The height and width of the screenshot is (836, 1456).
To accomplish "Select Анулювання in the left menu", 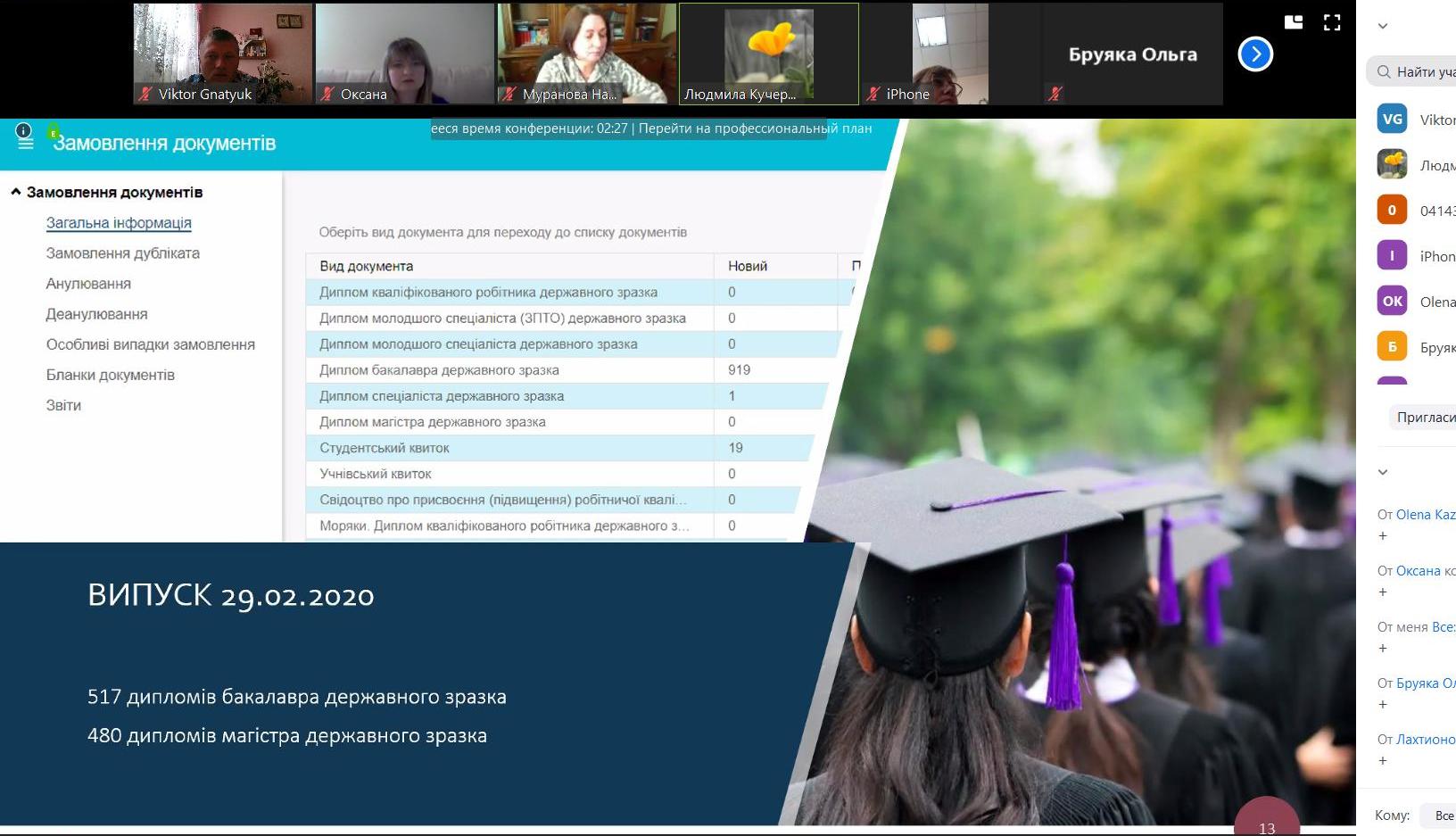I will 88,284.
